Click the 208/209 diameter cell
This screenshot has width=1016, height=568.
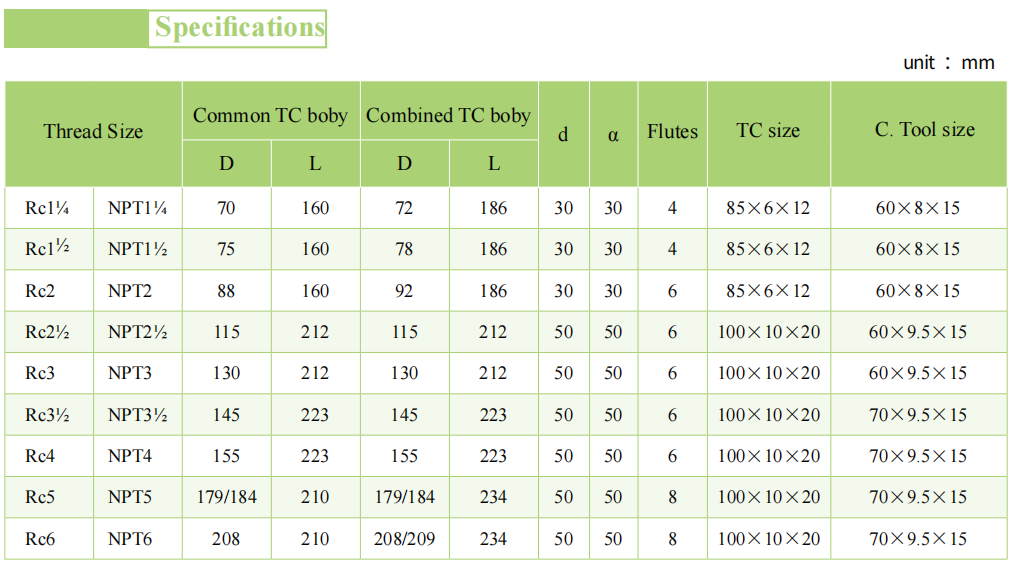[x=404, y=539]
